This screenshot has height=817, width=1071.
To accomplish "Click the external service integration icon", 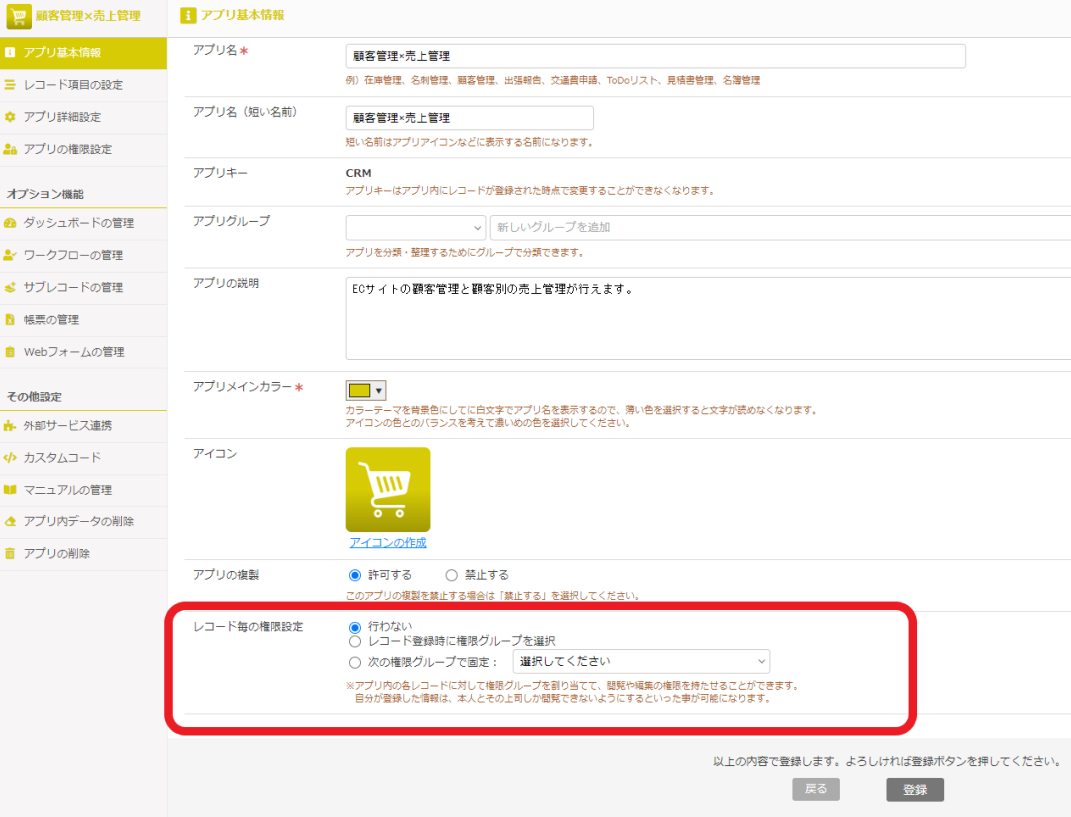I will tap(10, 426).
